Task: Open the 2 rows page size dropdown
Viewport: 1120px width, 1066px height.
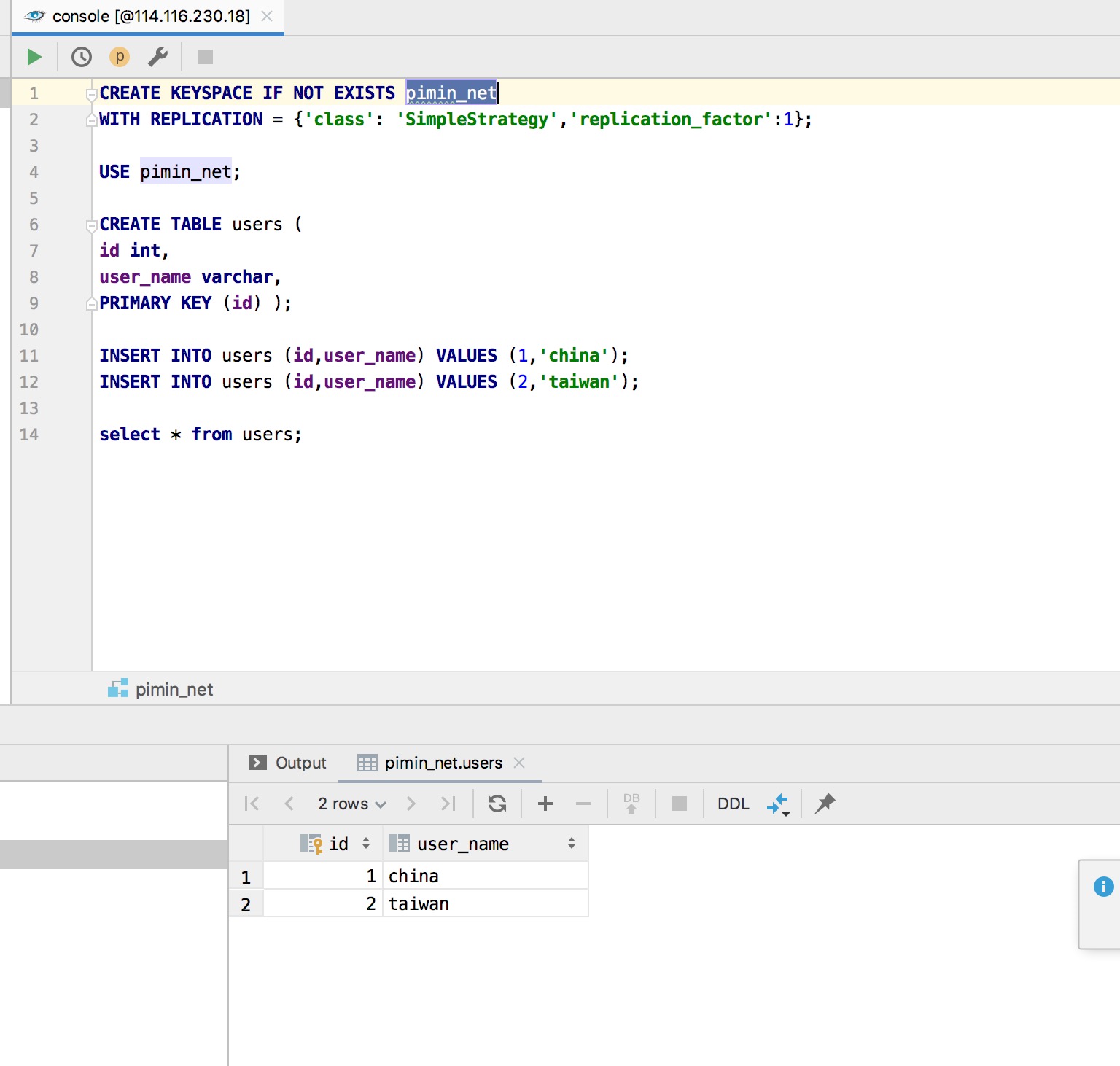Action: point(351,804)
